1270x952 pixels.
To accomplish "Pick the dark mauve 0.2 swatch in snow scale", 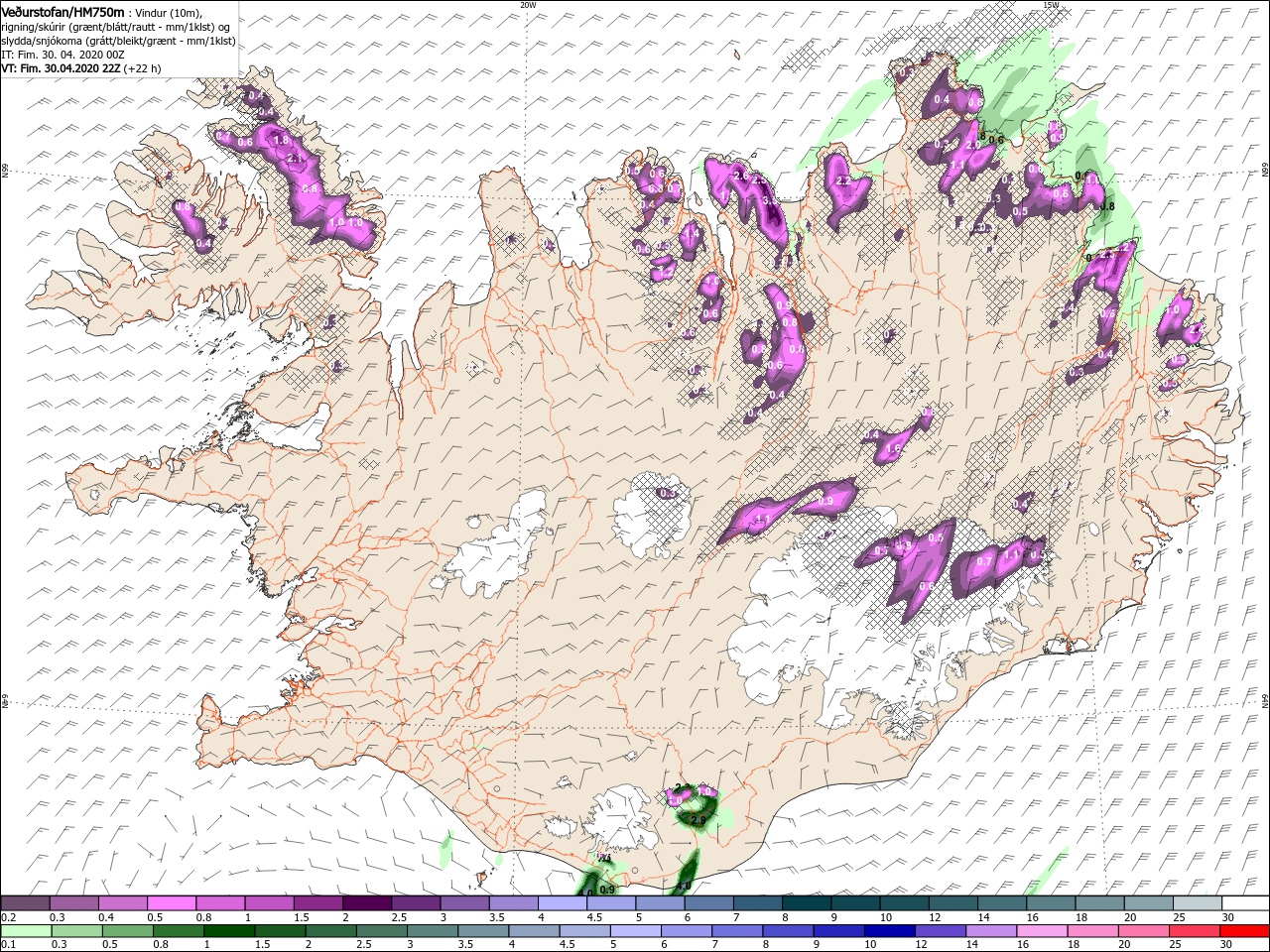I will tap(25, 903).
